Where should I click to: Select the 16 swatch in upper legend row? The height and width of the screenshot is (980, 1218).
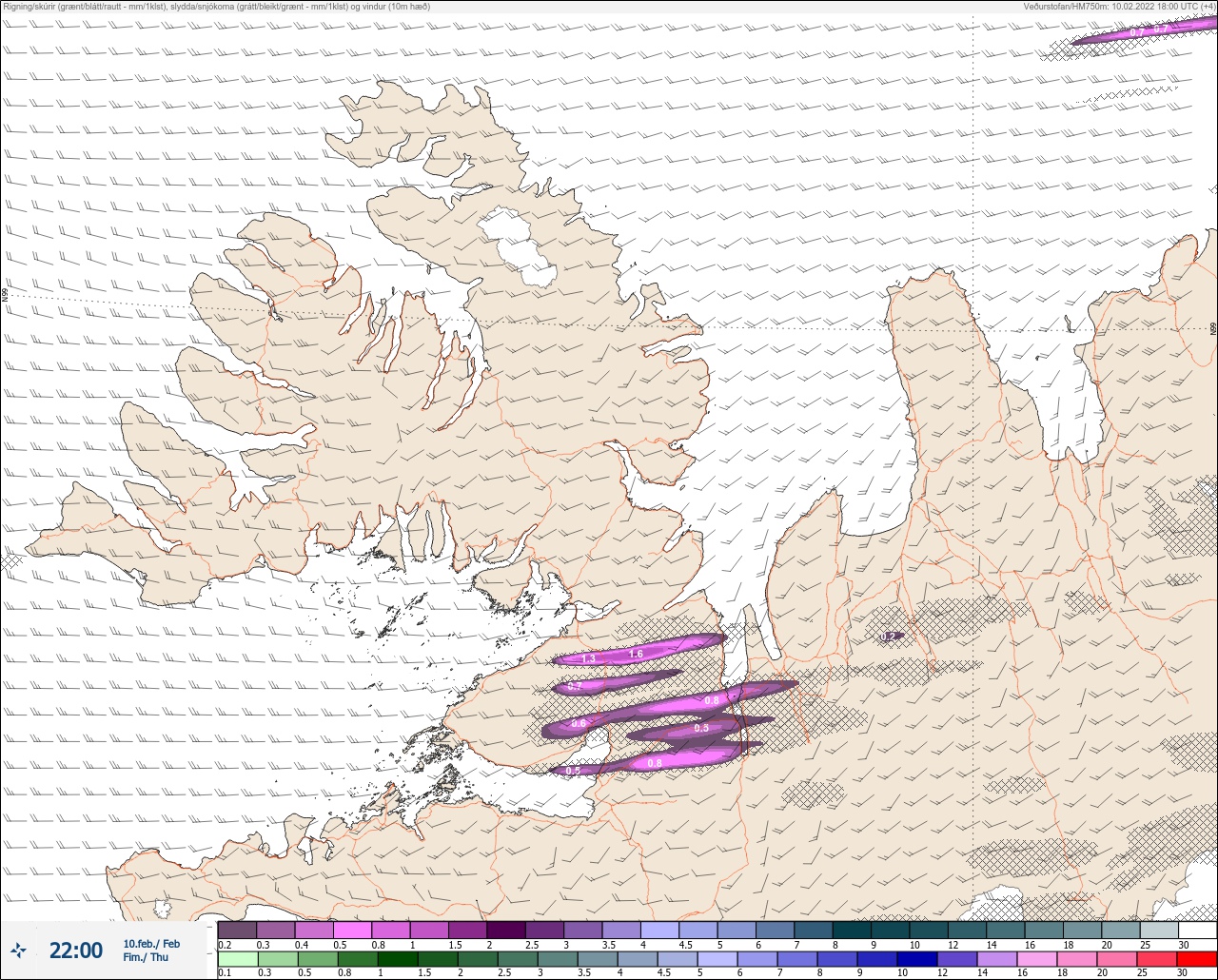tap(1044, 930)
